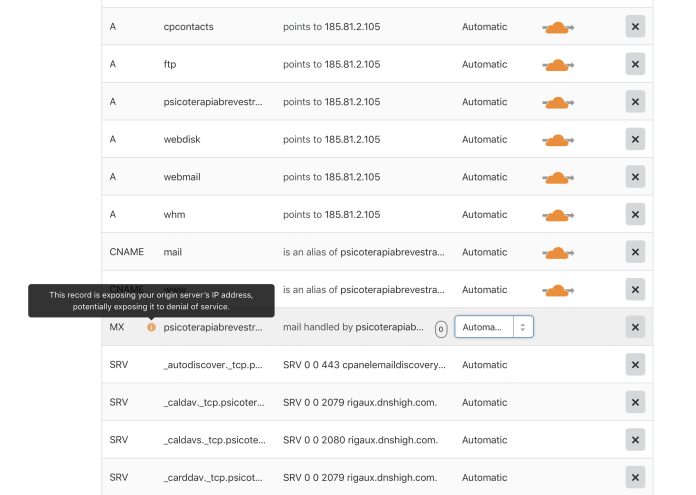
Task: Click the SRV type label of _autodiscover row
Action: [119, 364]
